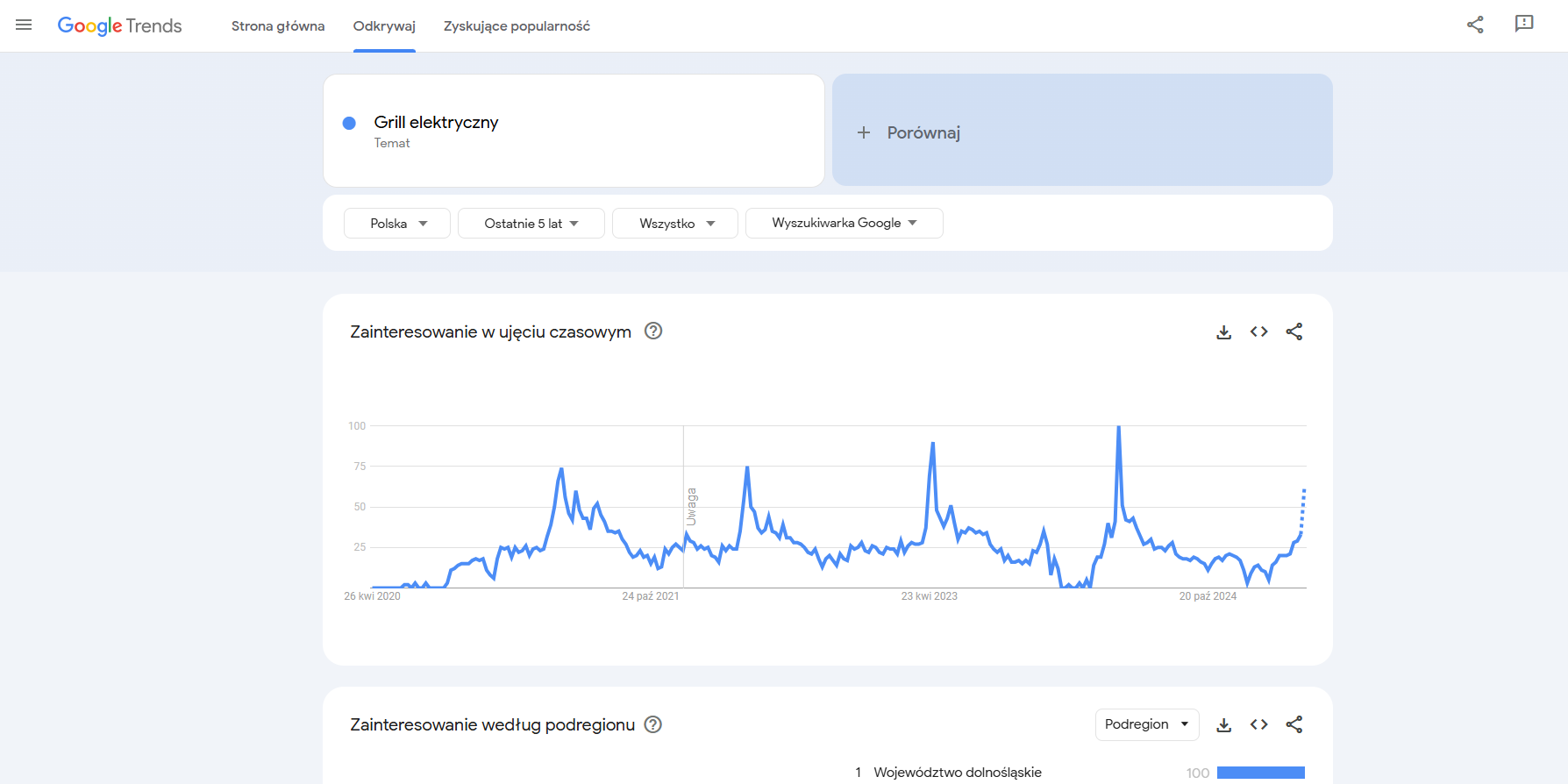Open the hamburger main menu

pyautogui.click(x=24, y=25)
